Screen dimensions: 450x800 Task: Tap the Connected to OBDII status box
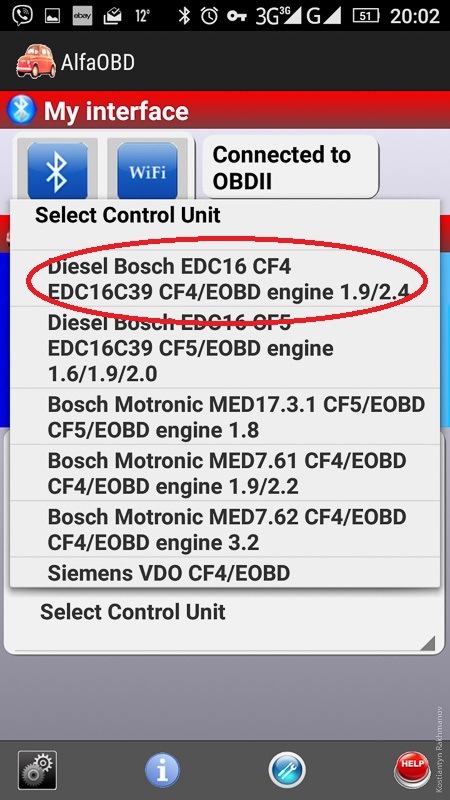point(291,167)
